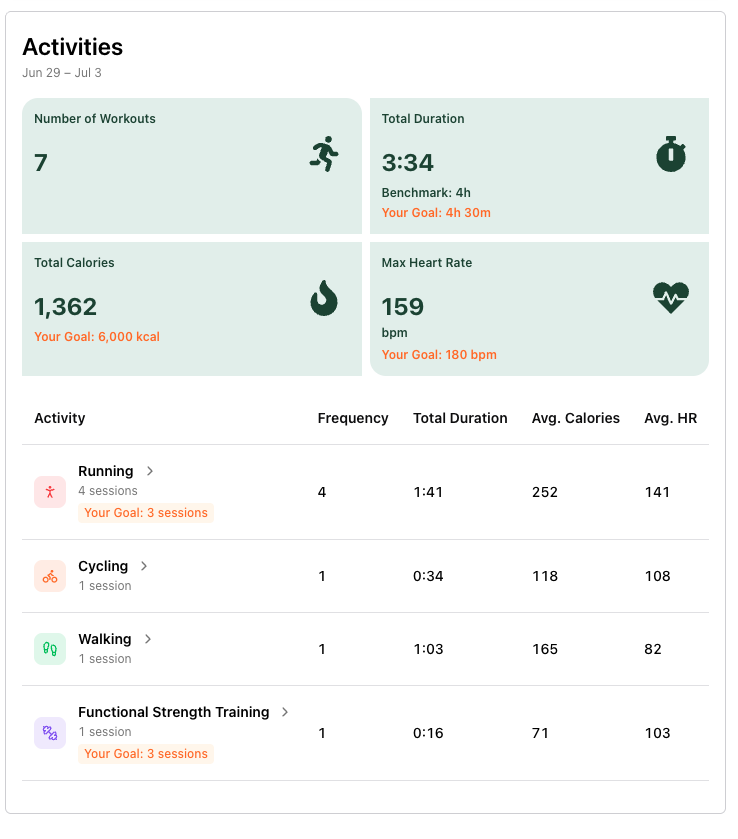Viewport: 738px width, 839px height.
Task: Click Functional Strength Training's goal badge
Action: tap(146, 753)
